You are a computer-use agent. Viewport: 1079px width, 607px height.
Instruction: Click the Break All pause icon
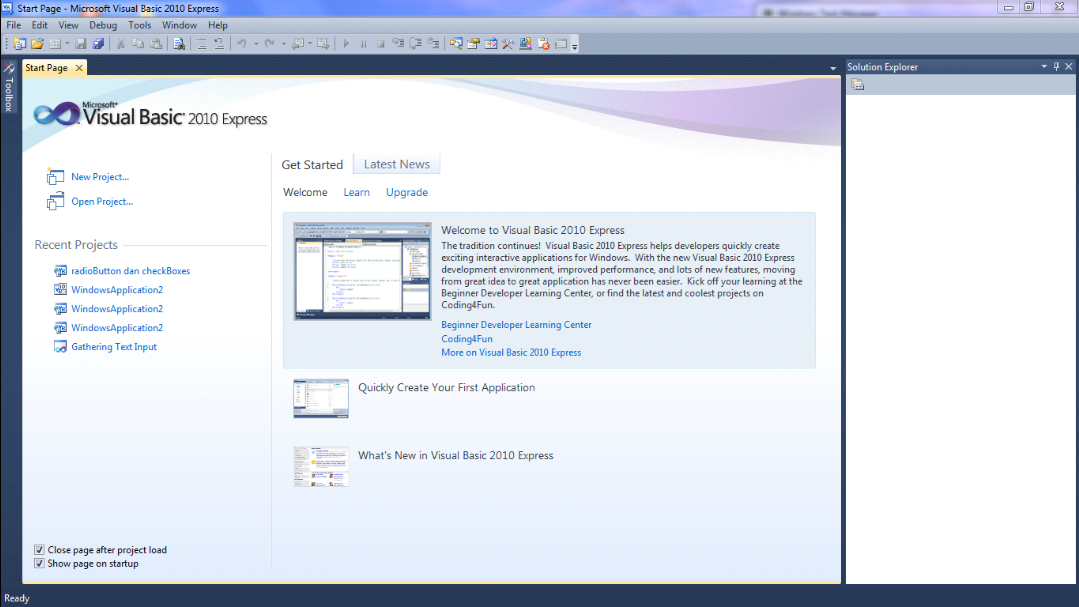point(363,43)
